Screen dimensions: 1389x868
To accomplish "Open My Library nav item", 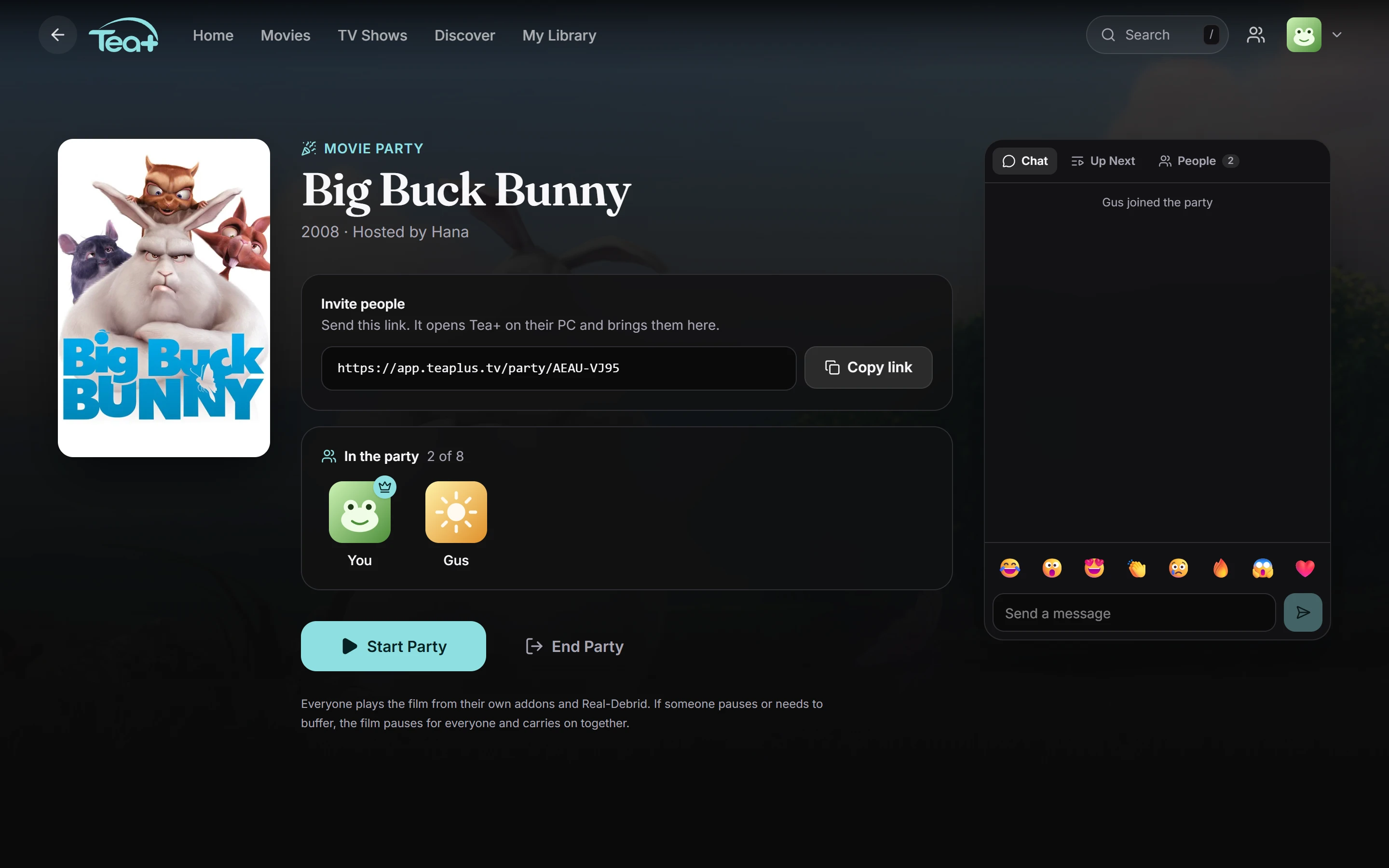I will point(559,36).
